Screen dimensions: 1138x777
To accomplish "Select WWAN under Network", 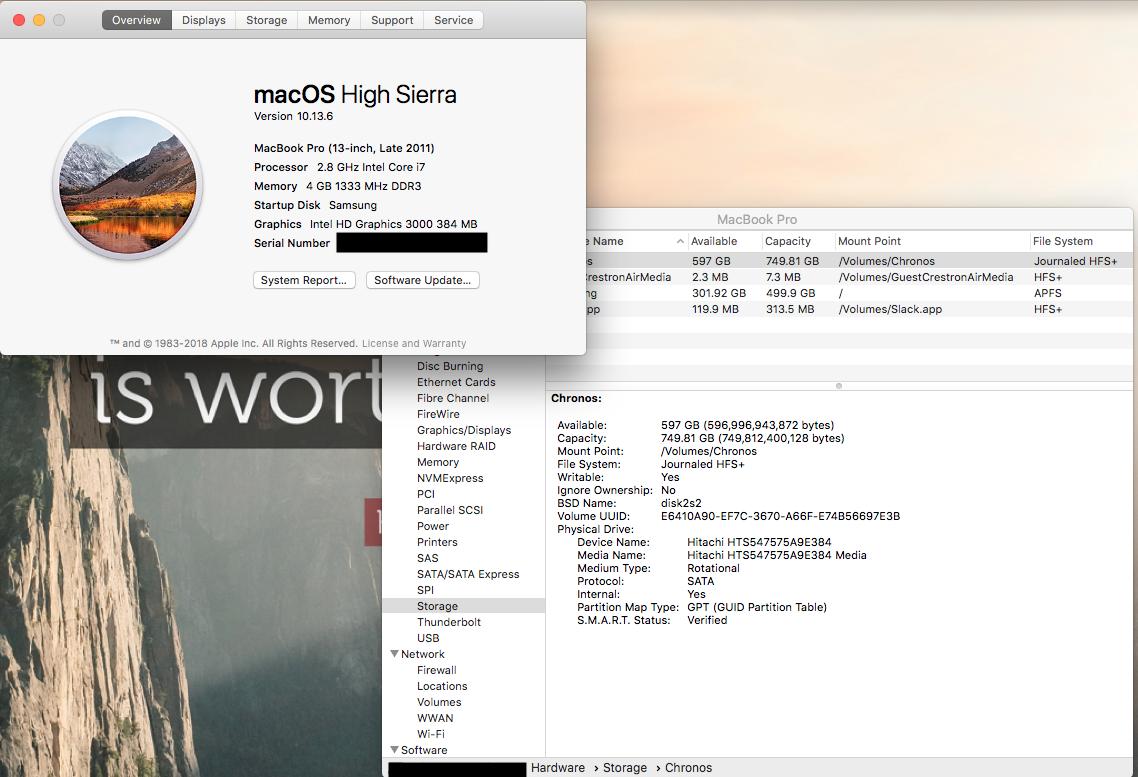I will (435, 718).
